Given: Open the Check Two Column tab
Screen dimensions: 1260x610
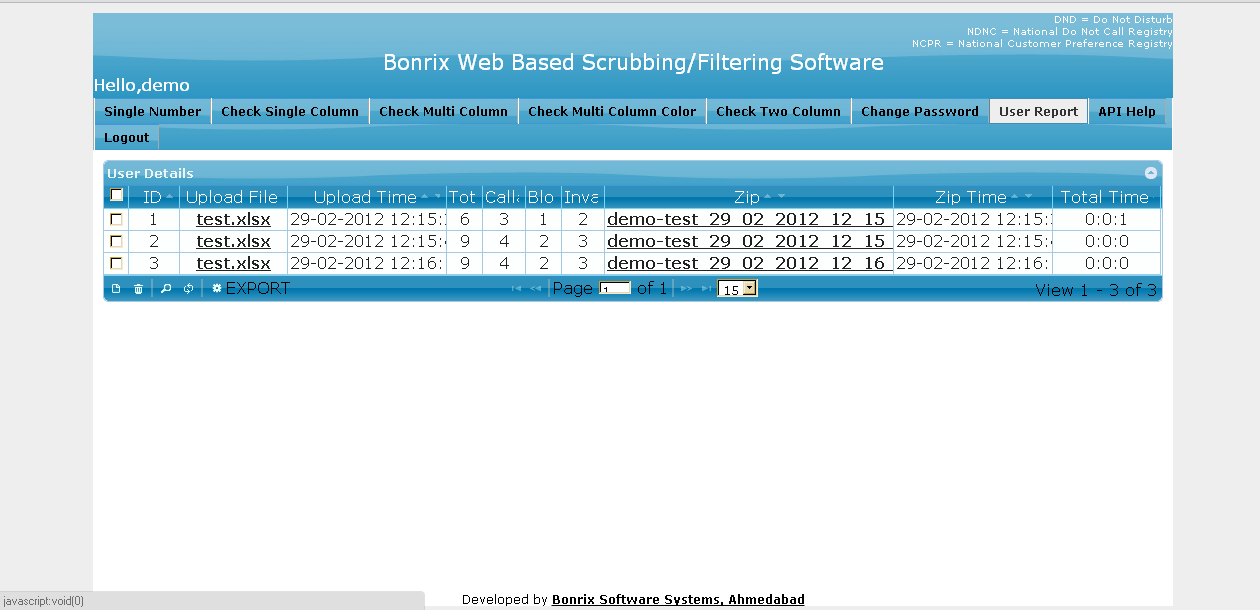Looking at the screenshot, I should 779,111.
